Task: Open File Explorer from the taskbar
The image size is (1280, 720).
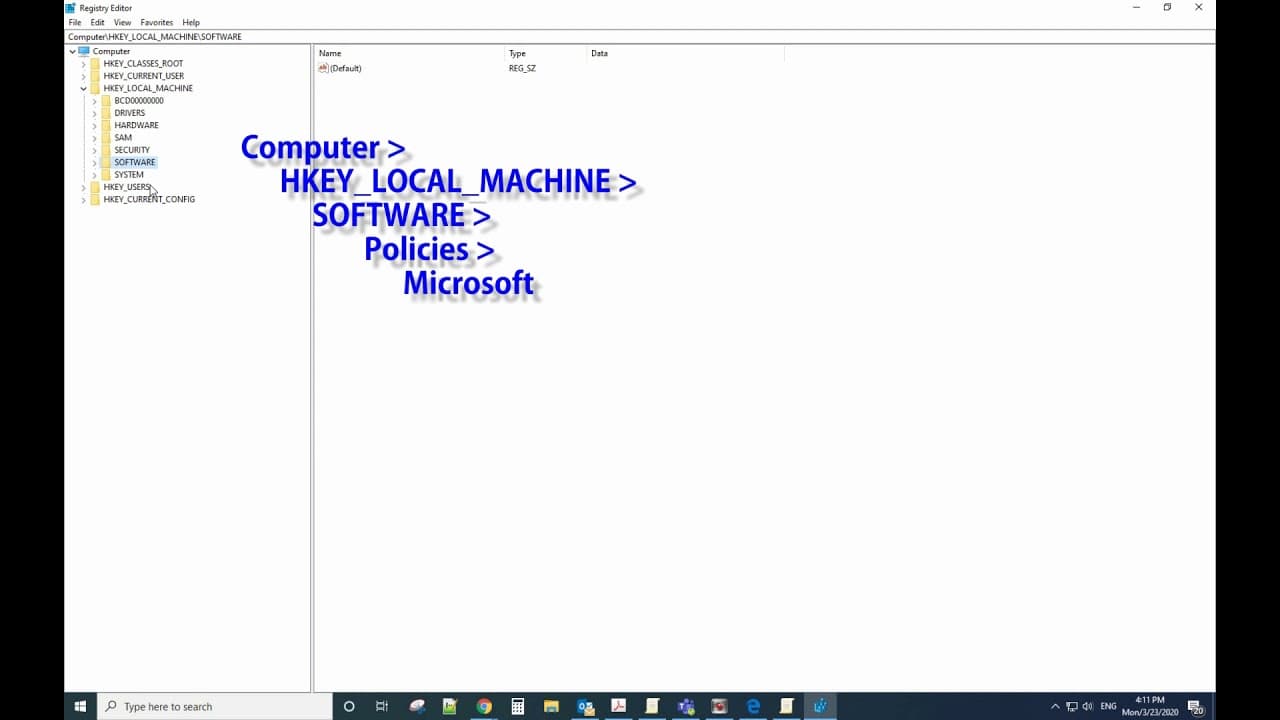Action: point(551,706)
